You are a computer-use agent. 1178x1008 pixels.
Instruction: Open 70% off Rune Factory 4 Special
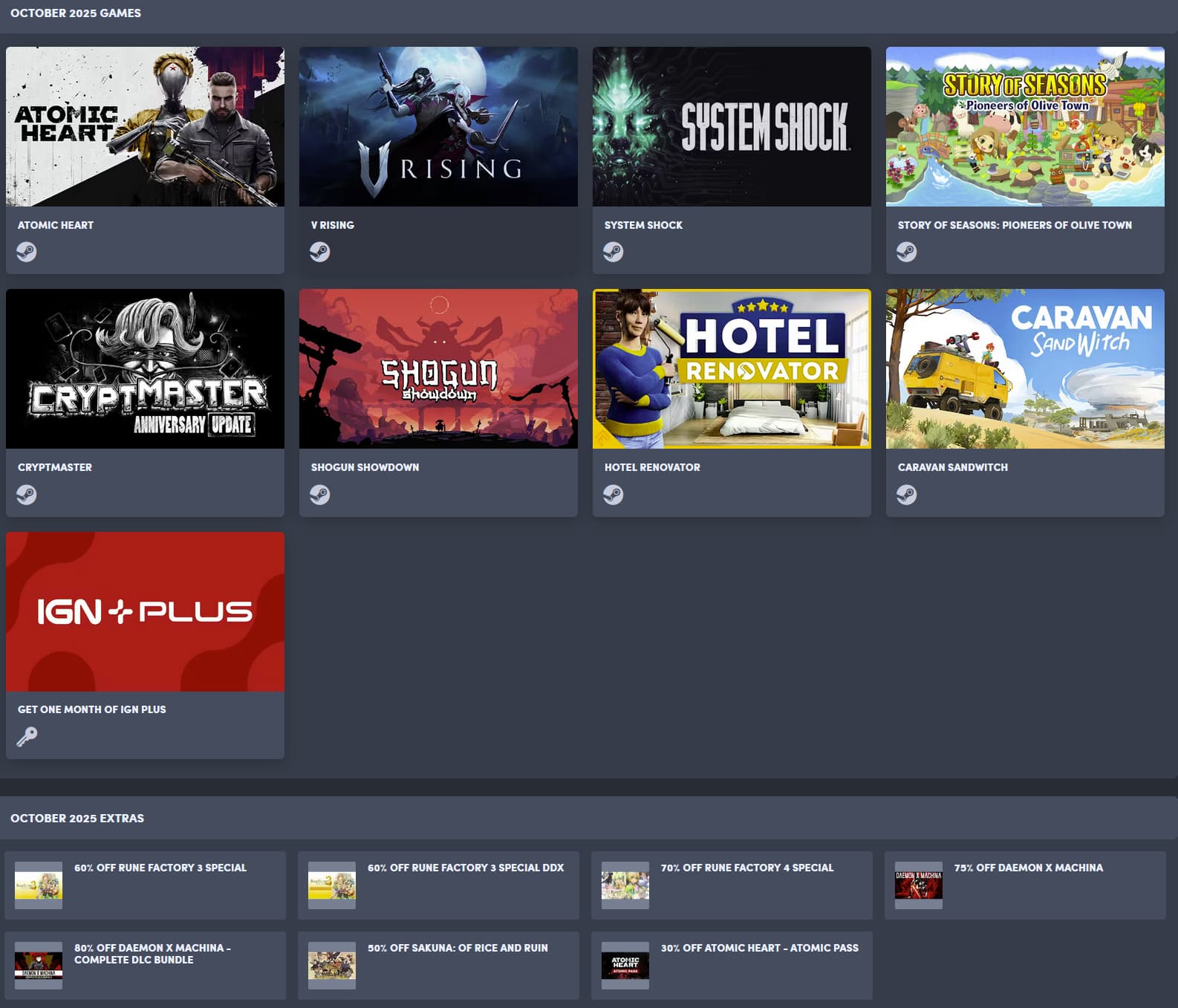[x=746, y=868]
